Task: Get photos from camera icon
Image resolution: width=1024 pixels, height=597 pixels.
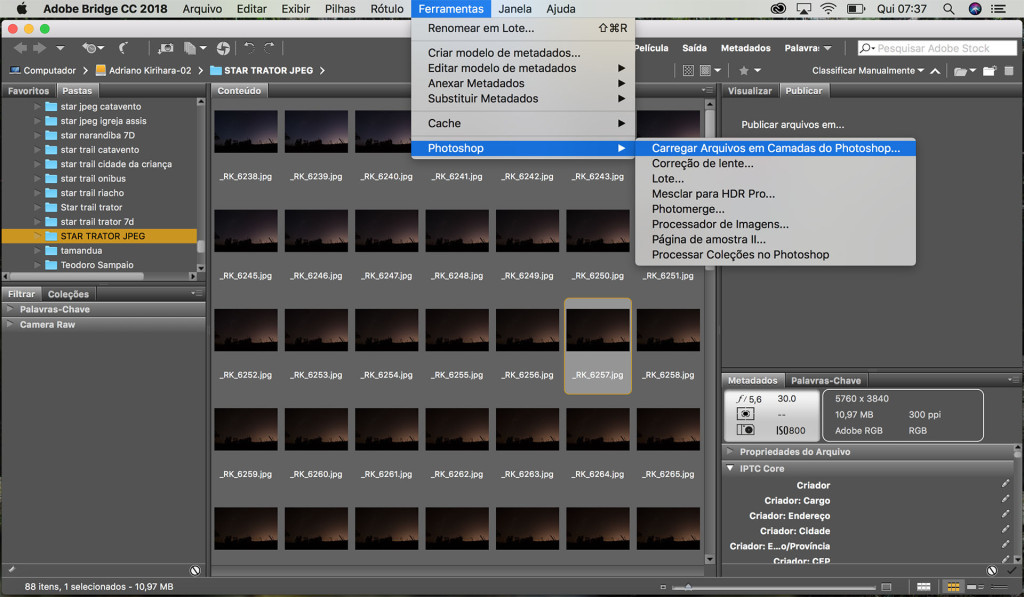Action: coord(166,48)
